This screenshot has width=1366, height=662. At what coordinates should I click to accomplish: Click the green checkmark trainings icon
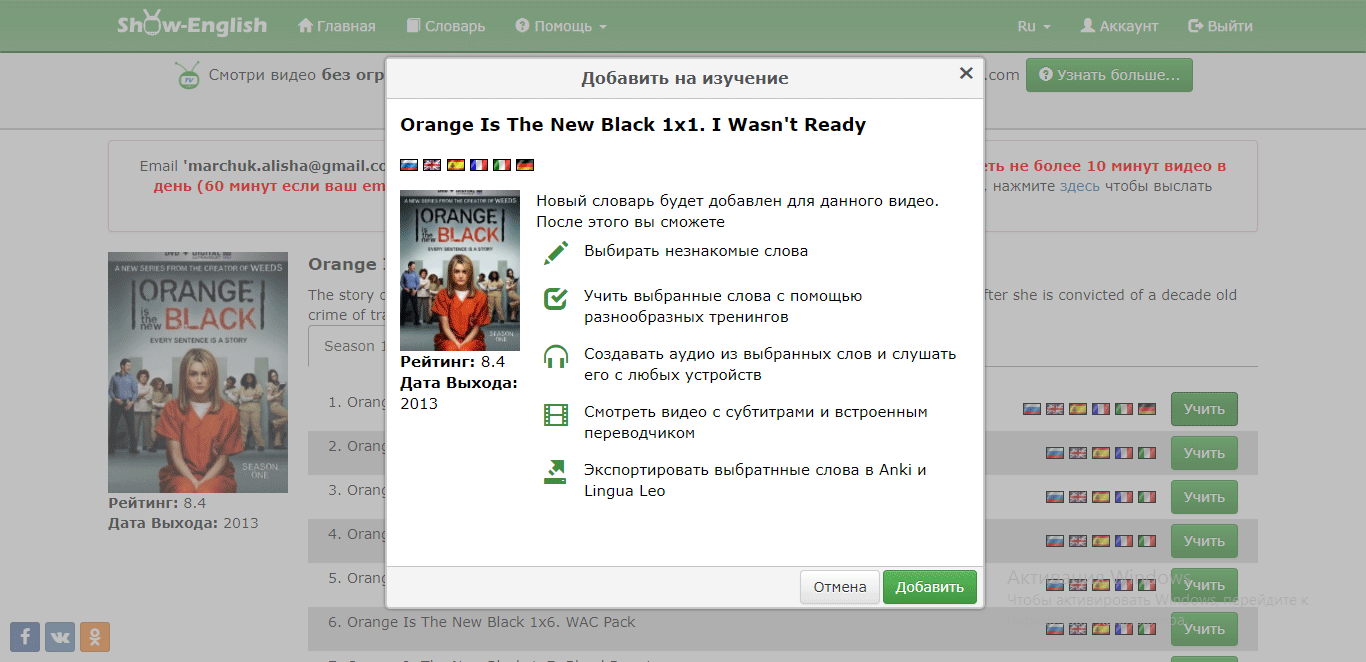[x=555, y=298]
